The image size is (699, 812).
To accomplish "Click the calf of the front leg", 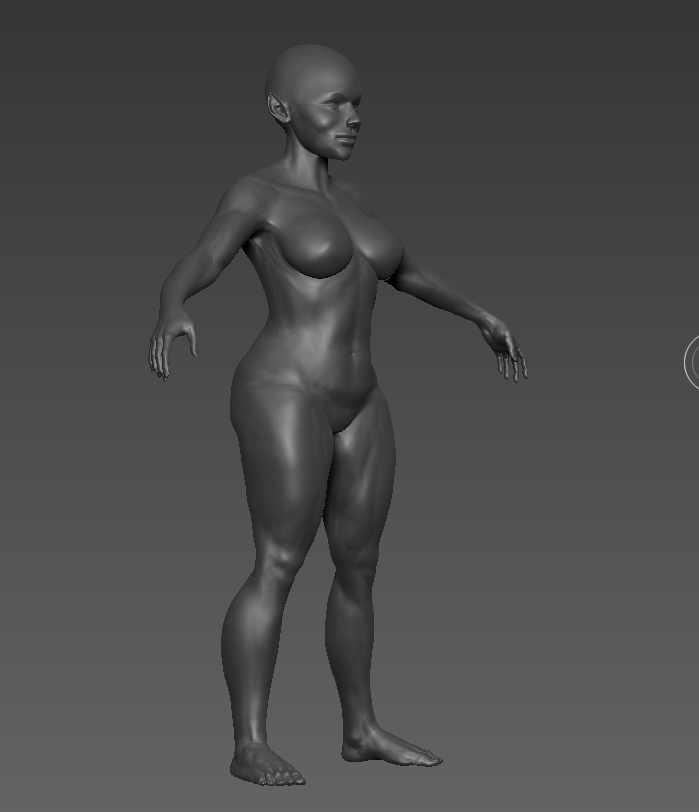I will point(252,640).
